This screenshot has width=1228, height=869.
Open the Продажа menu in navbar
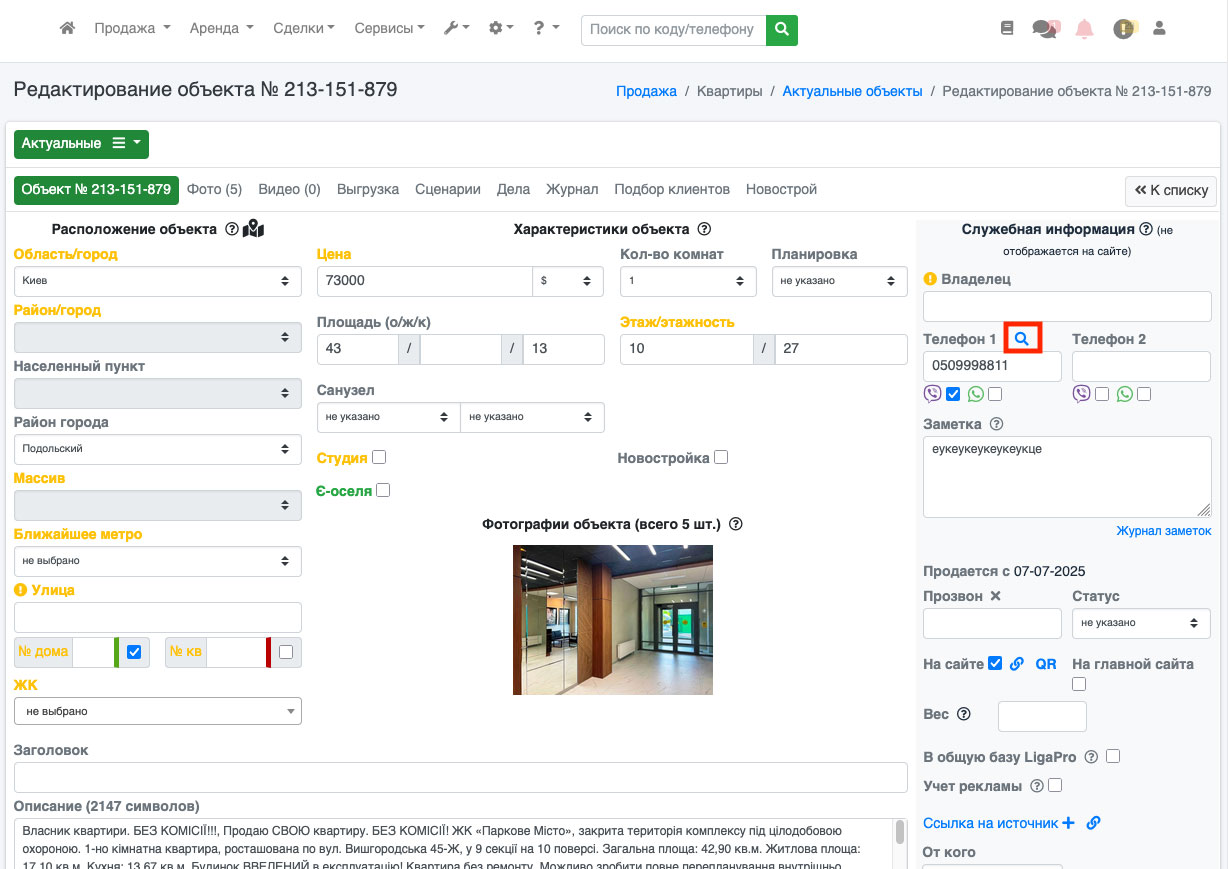click(132, 29)
